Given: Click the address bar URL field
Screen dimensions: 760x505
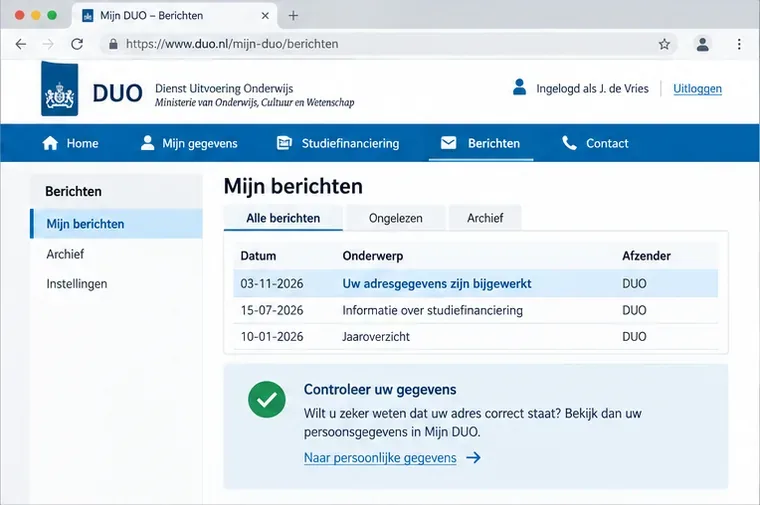Looking at the screenshot, I should pos(388,44).
